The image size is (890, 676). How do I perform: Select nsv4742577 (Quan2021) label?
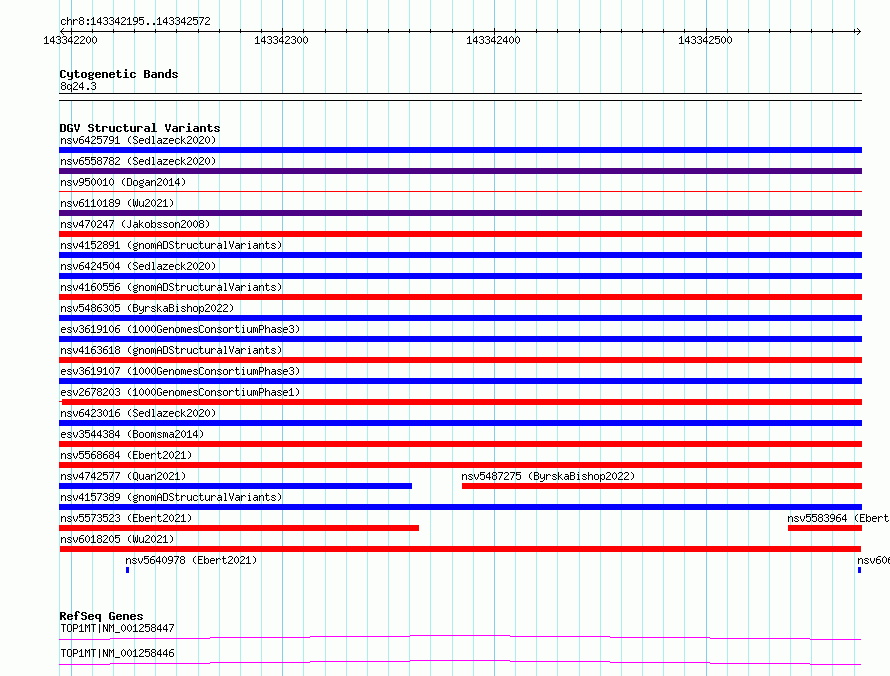click(x=123, y=476)
